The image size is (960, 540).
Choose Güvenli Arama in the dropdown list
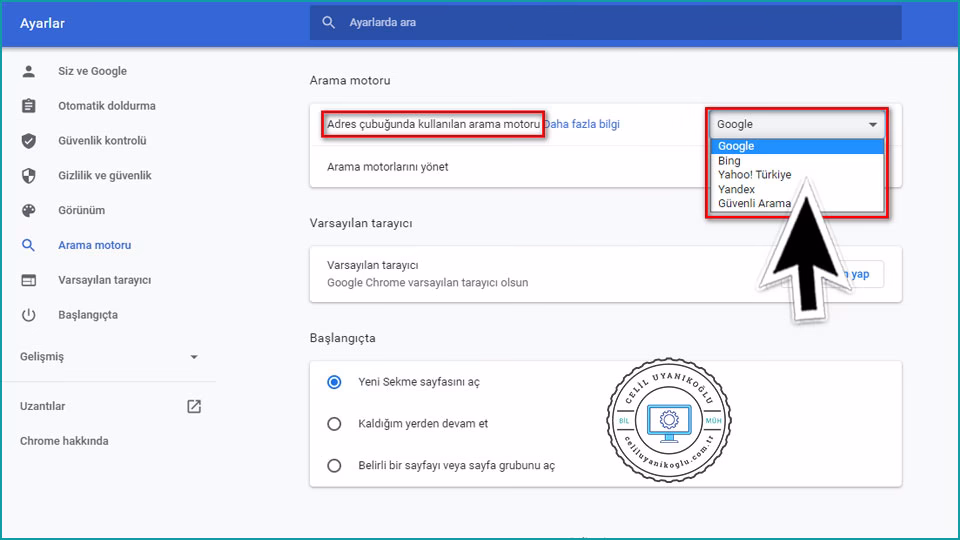(797, 204)
